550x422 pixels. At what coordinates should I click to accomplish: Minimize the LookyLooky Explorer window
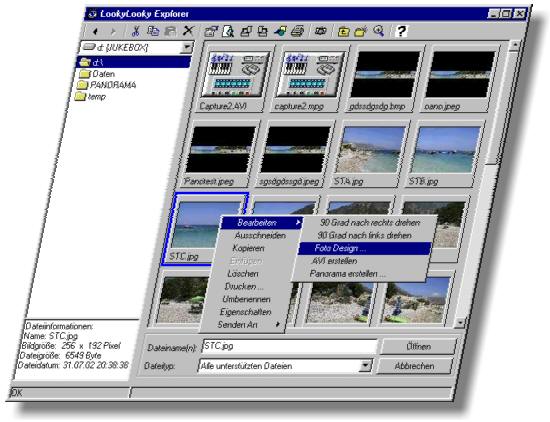point(494,14)
